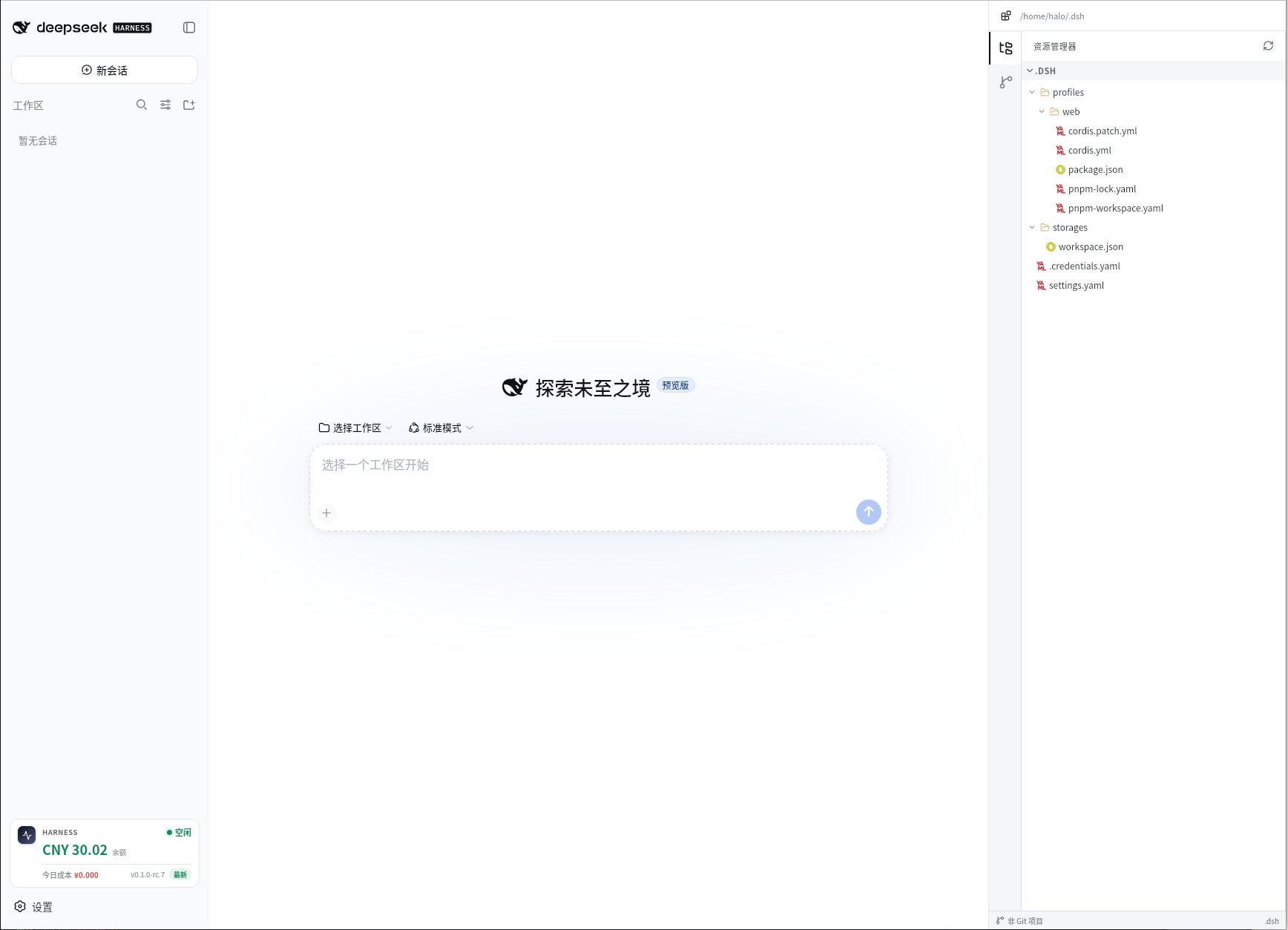The width and height of the screenshot is (1288, 930).
Task: Click the /home/halo/.dsh path
Action: click(1052, 16)
